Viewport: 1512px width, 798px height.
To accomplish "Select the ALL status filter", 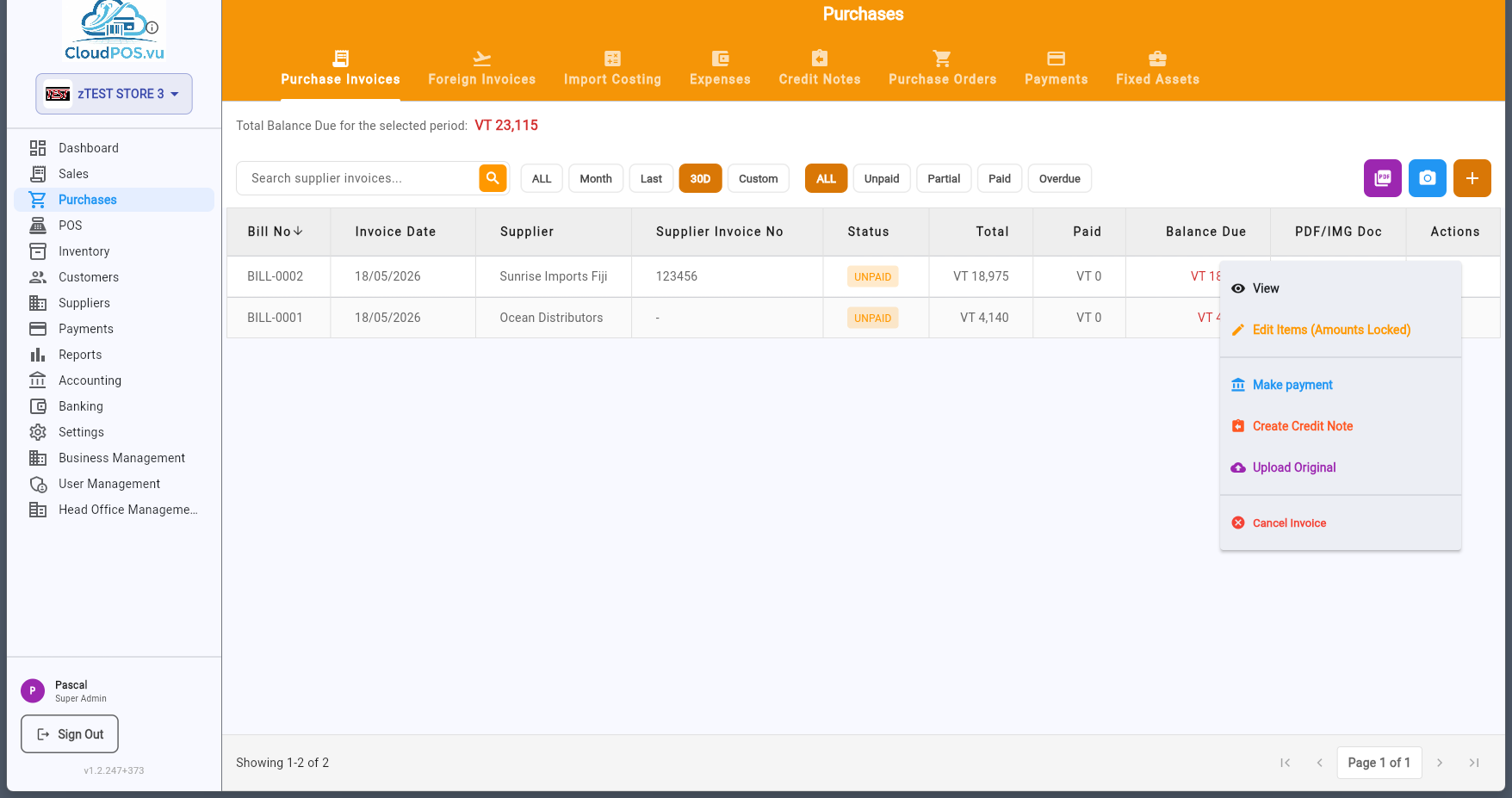I will coord(826,179).
